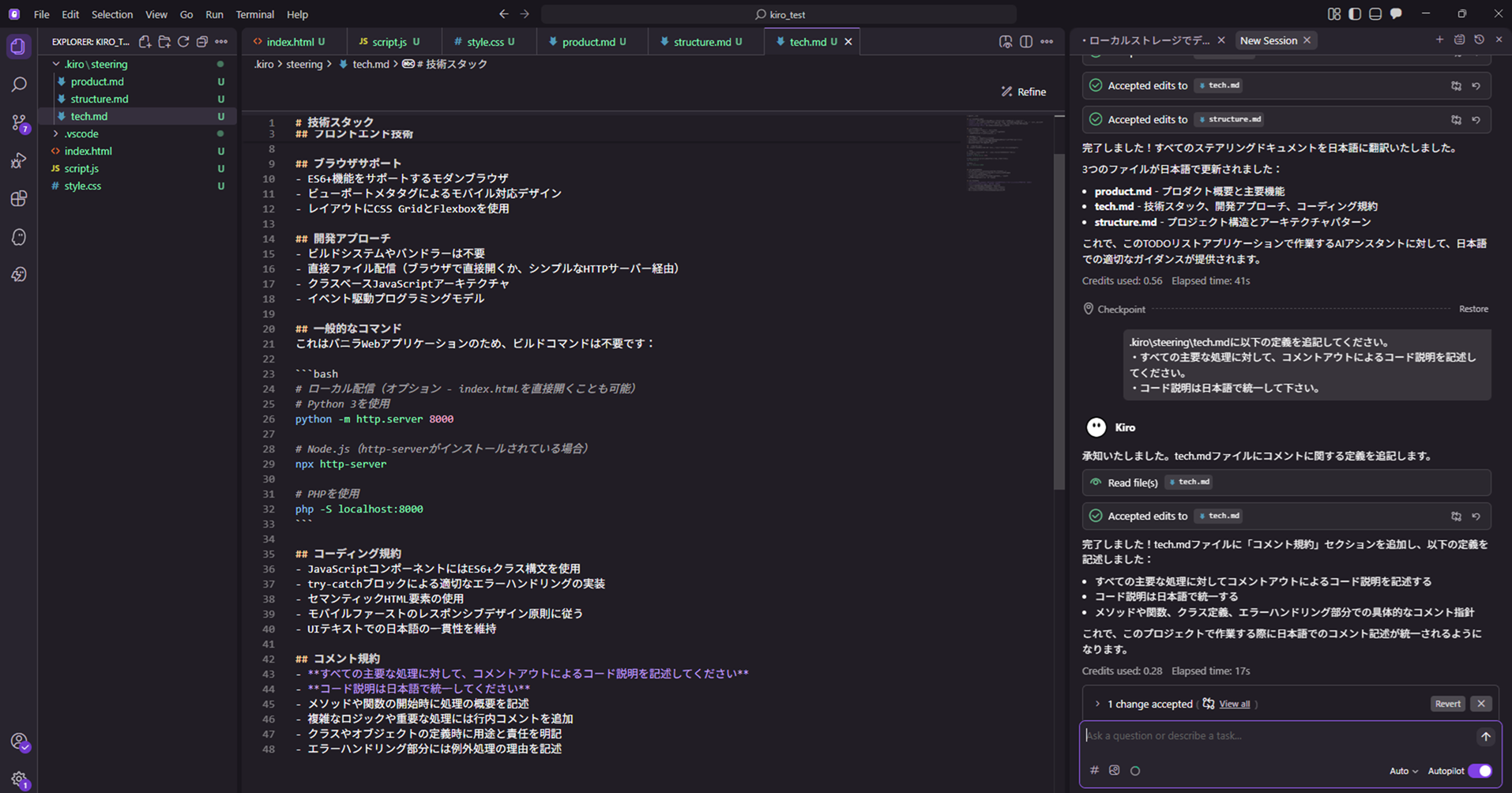Attach context using the # icon
1512x793 pixels.
1094,770
